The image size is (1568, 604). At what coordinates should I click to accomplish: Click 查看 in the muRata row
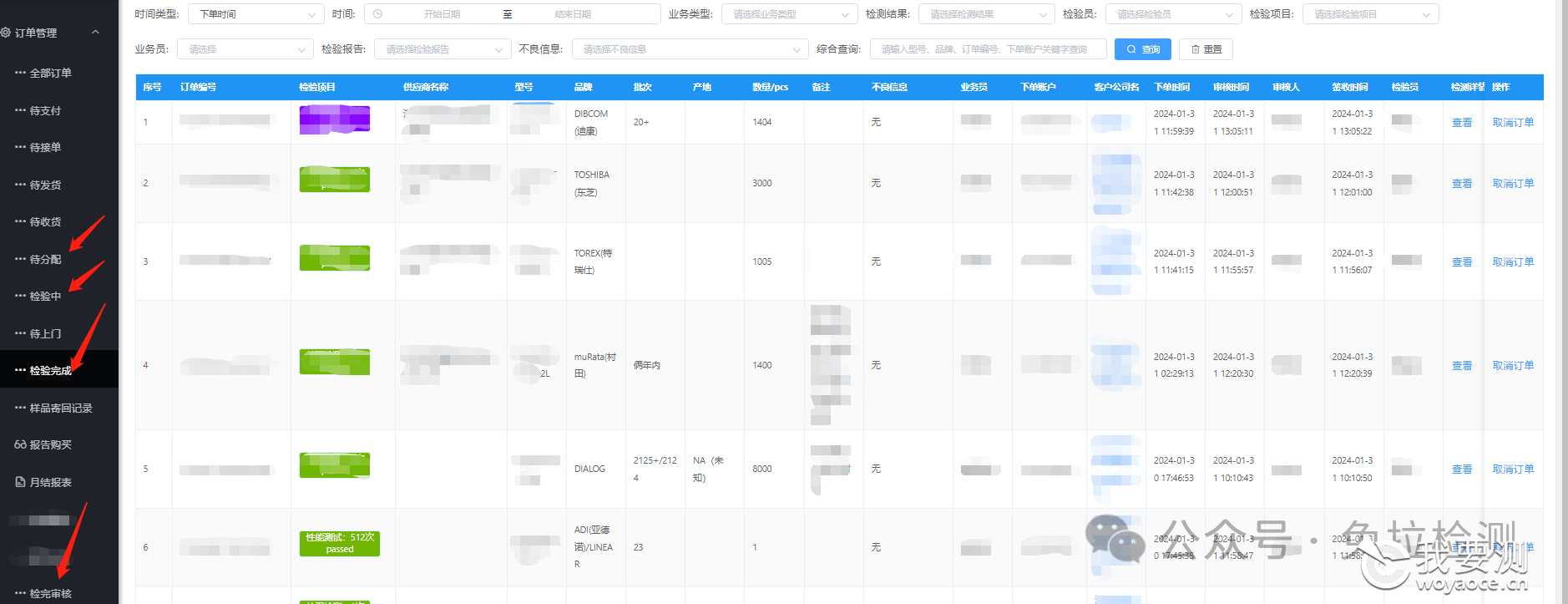point(1462,366)
